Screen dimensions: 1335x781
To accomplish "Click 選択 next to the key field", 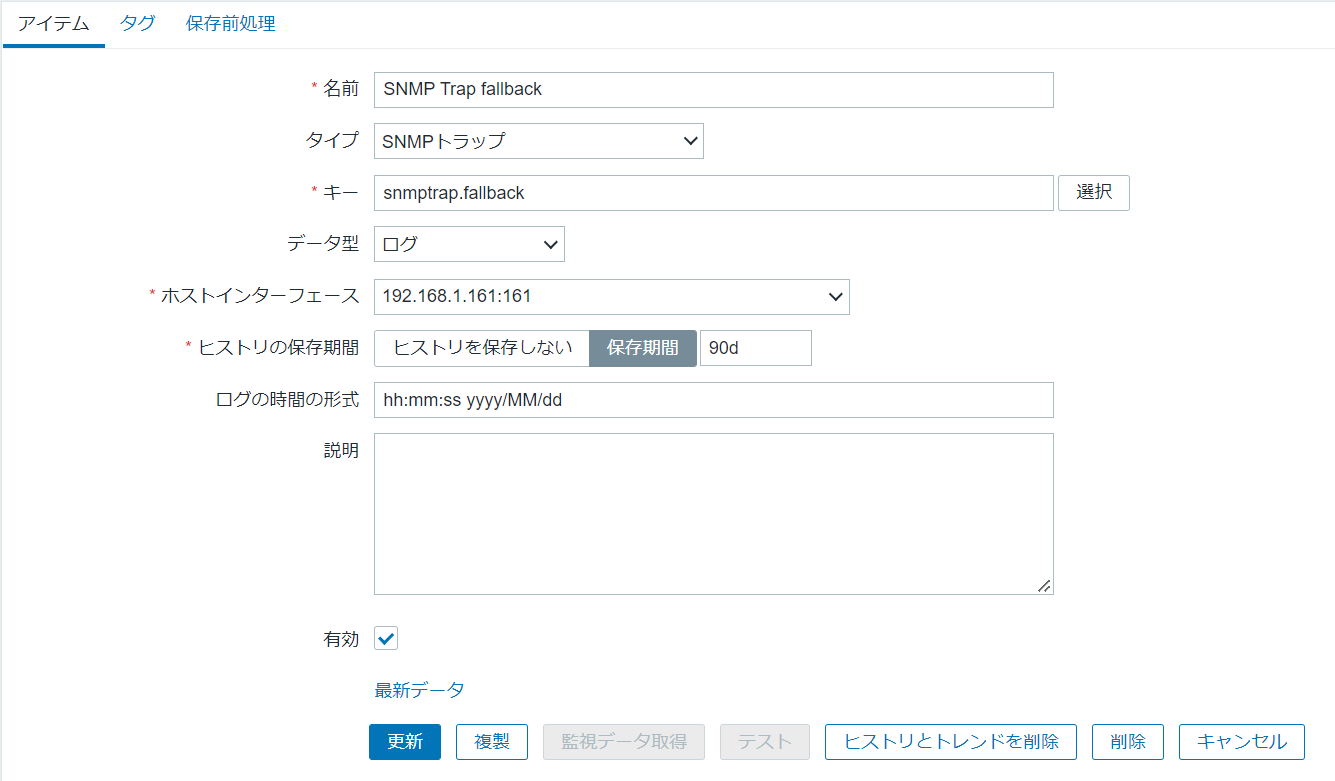I will (1093, 192).
